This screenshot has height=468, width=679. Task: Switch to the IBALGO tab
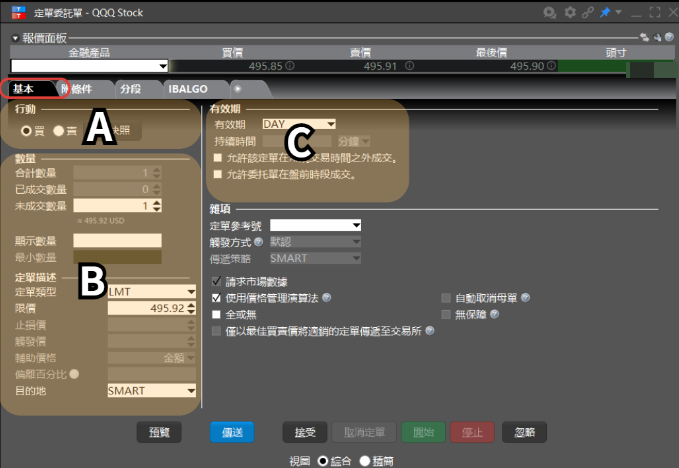click(x=188, y=89)
